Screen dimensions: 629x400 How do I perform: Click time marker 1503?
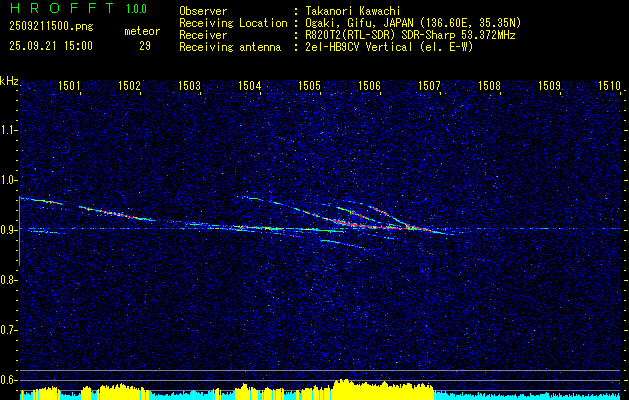tap(189, 85)
